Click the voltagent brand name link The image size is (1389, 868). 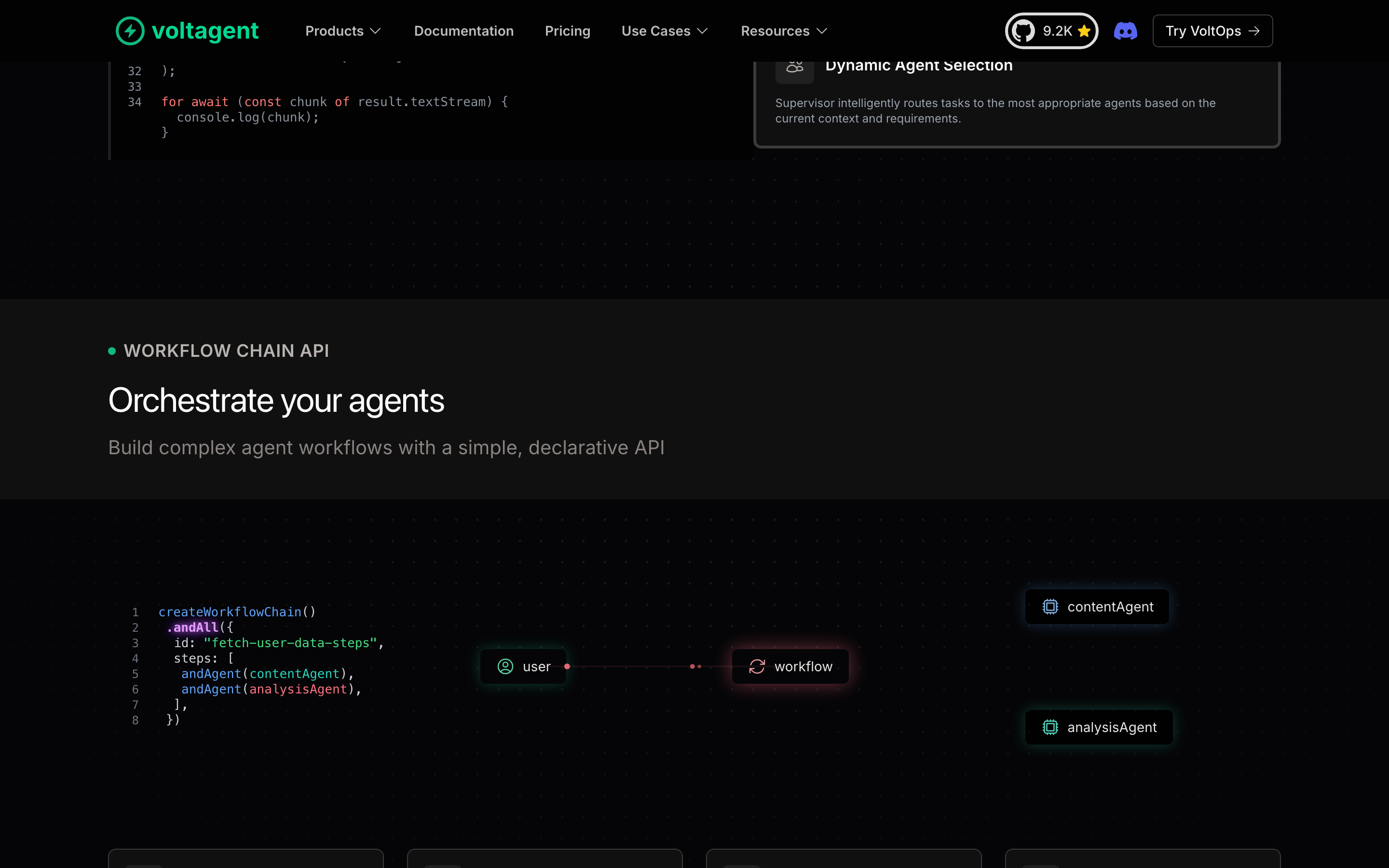[205, 31]
